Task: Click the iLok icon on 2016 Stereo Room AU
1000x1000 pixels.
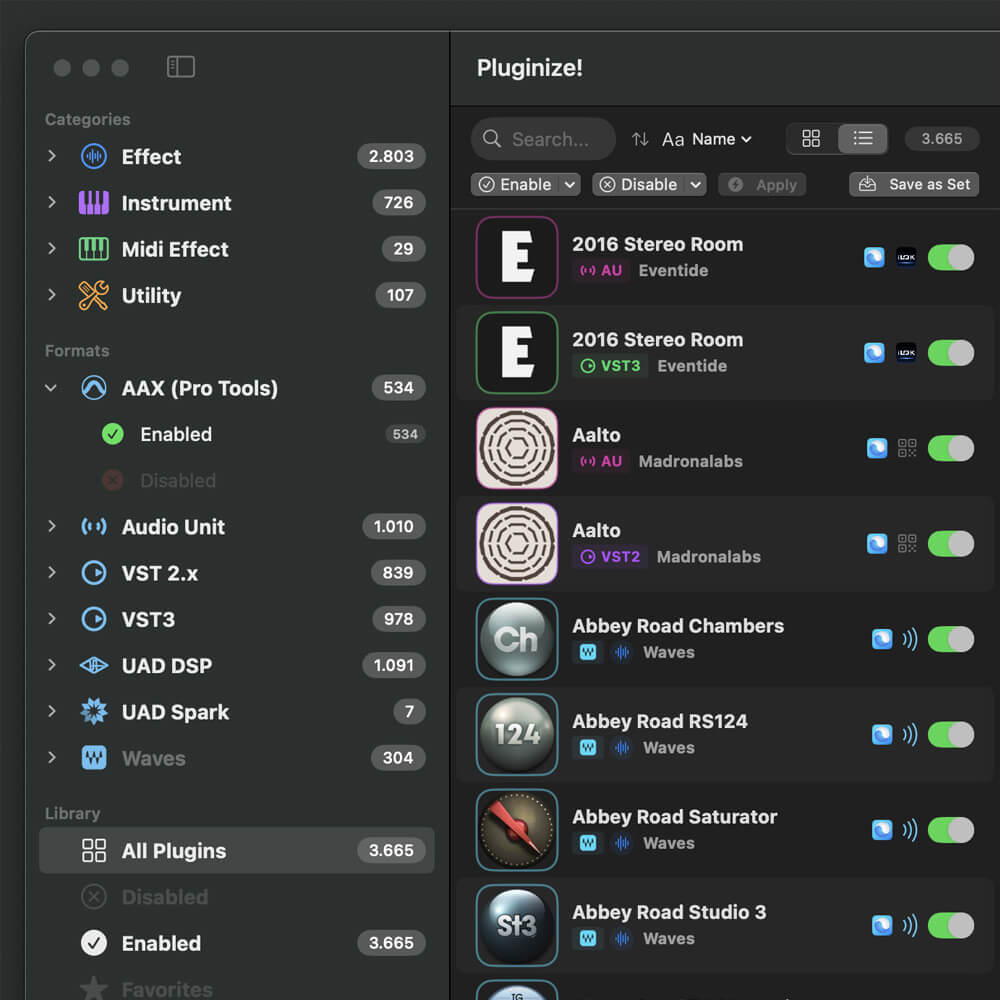Action: pyautogui.click(x=906, y=258)
